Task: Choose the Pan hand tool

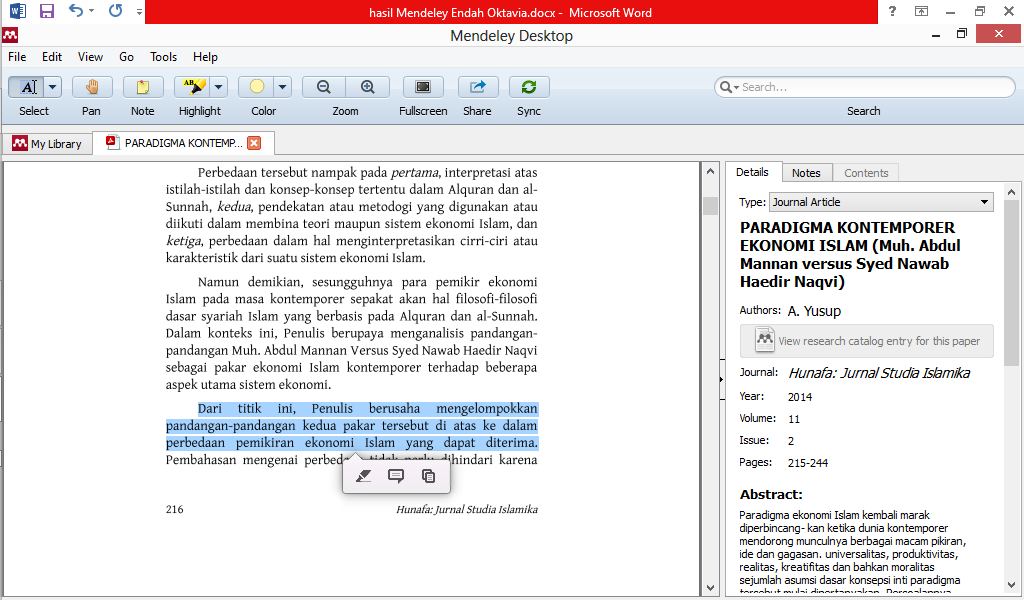Action: click(x=91, y=87)
